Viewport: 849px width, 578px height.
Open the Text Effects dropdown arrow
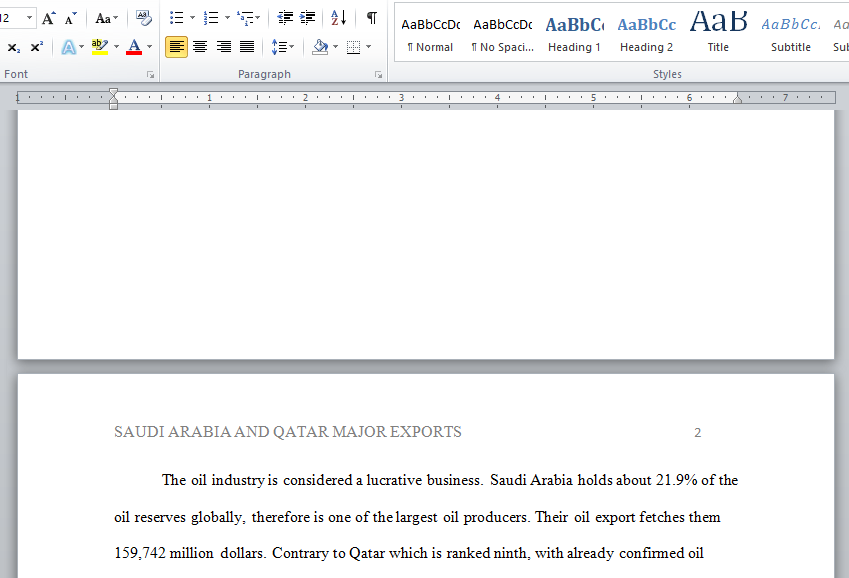(82, 47)
